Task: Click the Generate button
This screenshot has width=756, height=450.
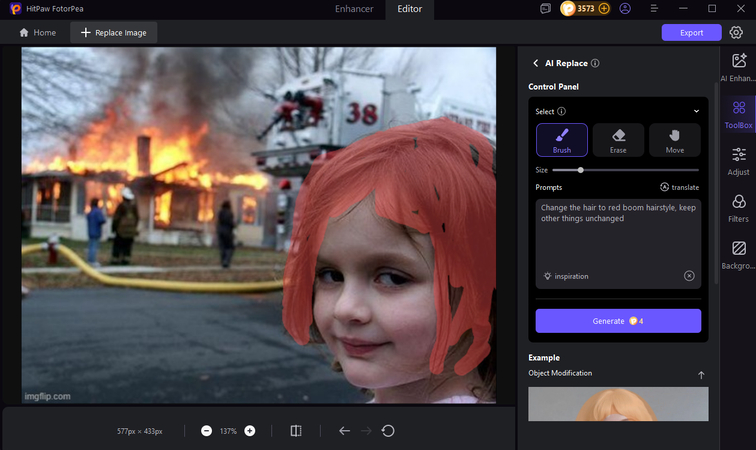Action: click(618, 320)
